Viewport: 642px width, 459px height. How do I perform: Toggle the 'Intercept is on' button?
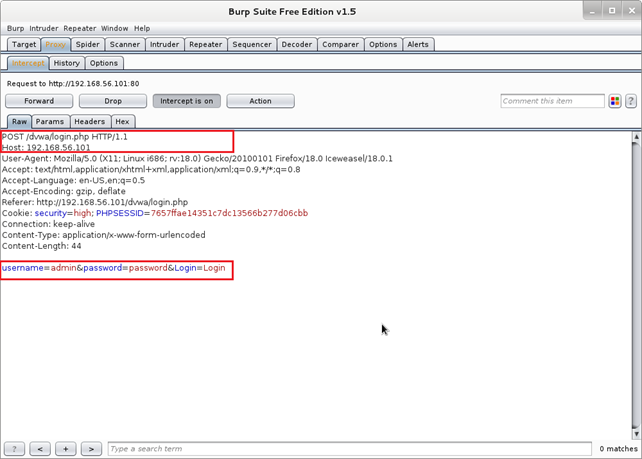(186, 101)
